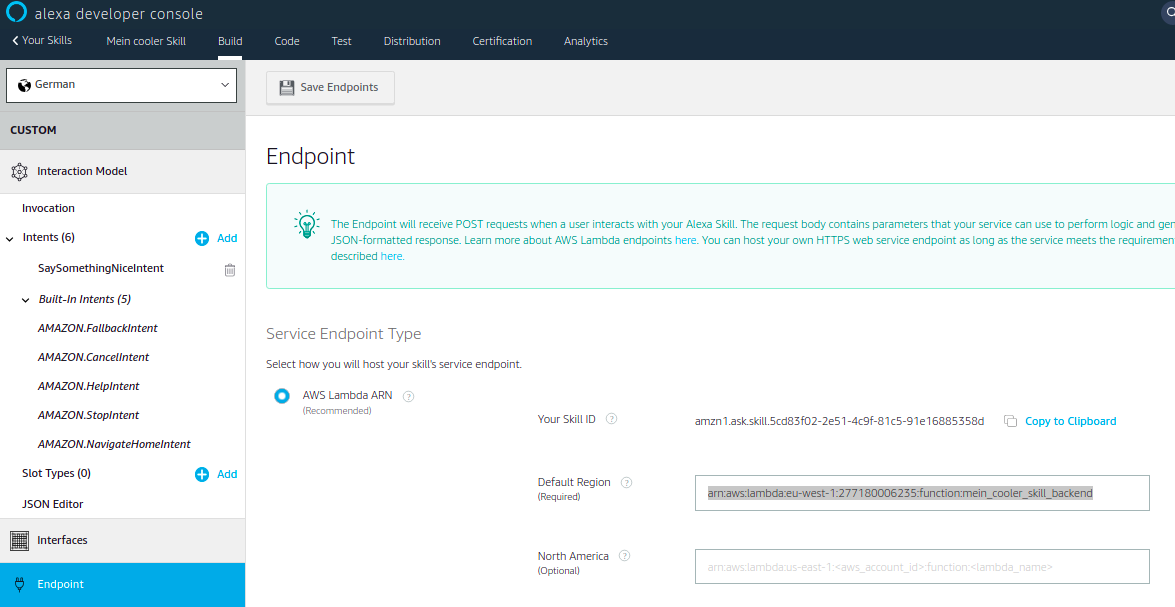Select AMAZON.StopIntent
Screen dimensions: 1175x607
pyautogui.click(x=88, y=415)
